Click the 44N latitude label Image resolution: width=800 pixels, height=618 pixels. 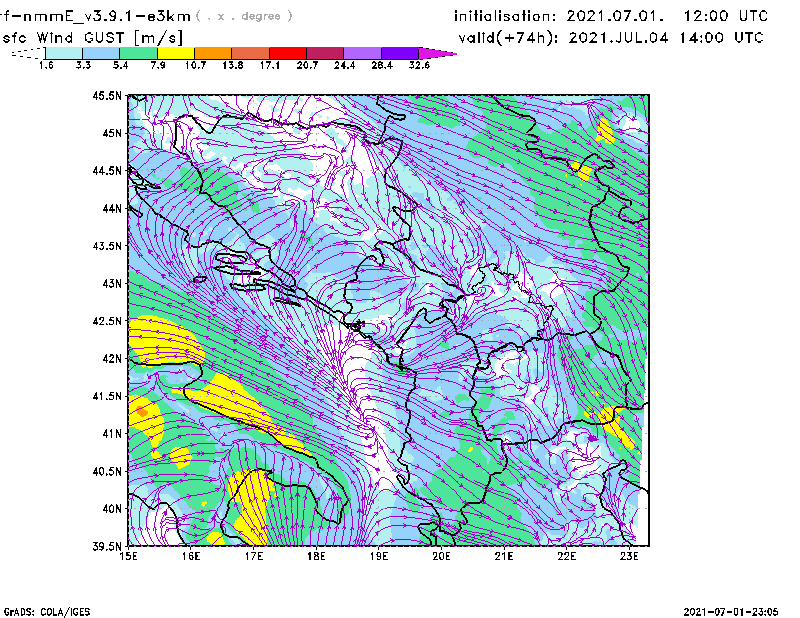click(112, 208)
